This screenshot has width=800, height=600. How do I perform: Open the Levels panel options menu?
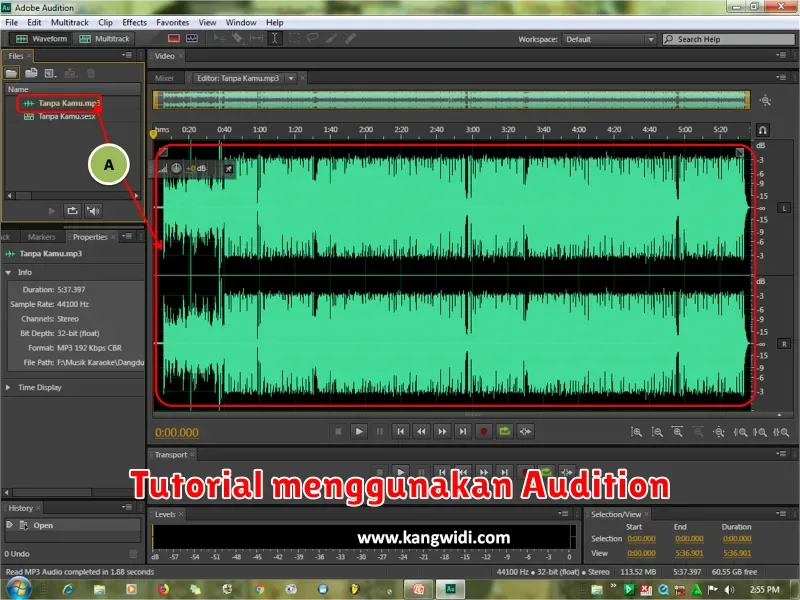563,514
